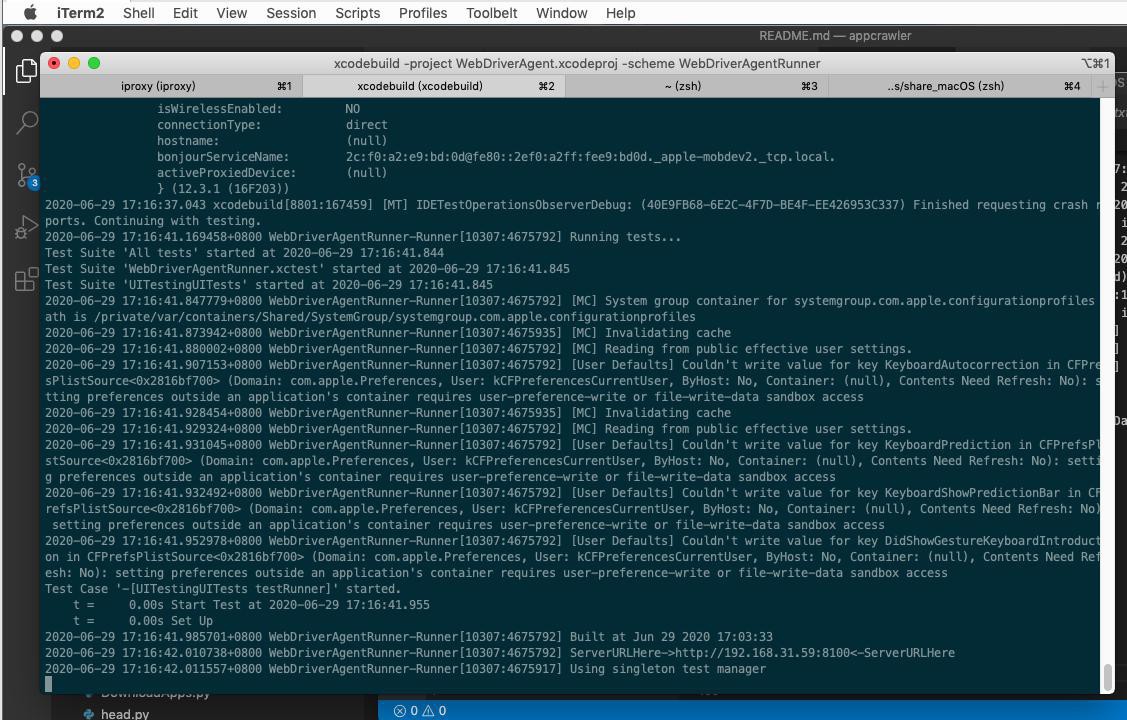Open the Scripts menu
Screen dimensions: 1127x720
click(357, 13)
